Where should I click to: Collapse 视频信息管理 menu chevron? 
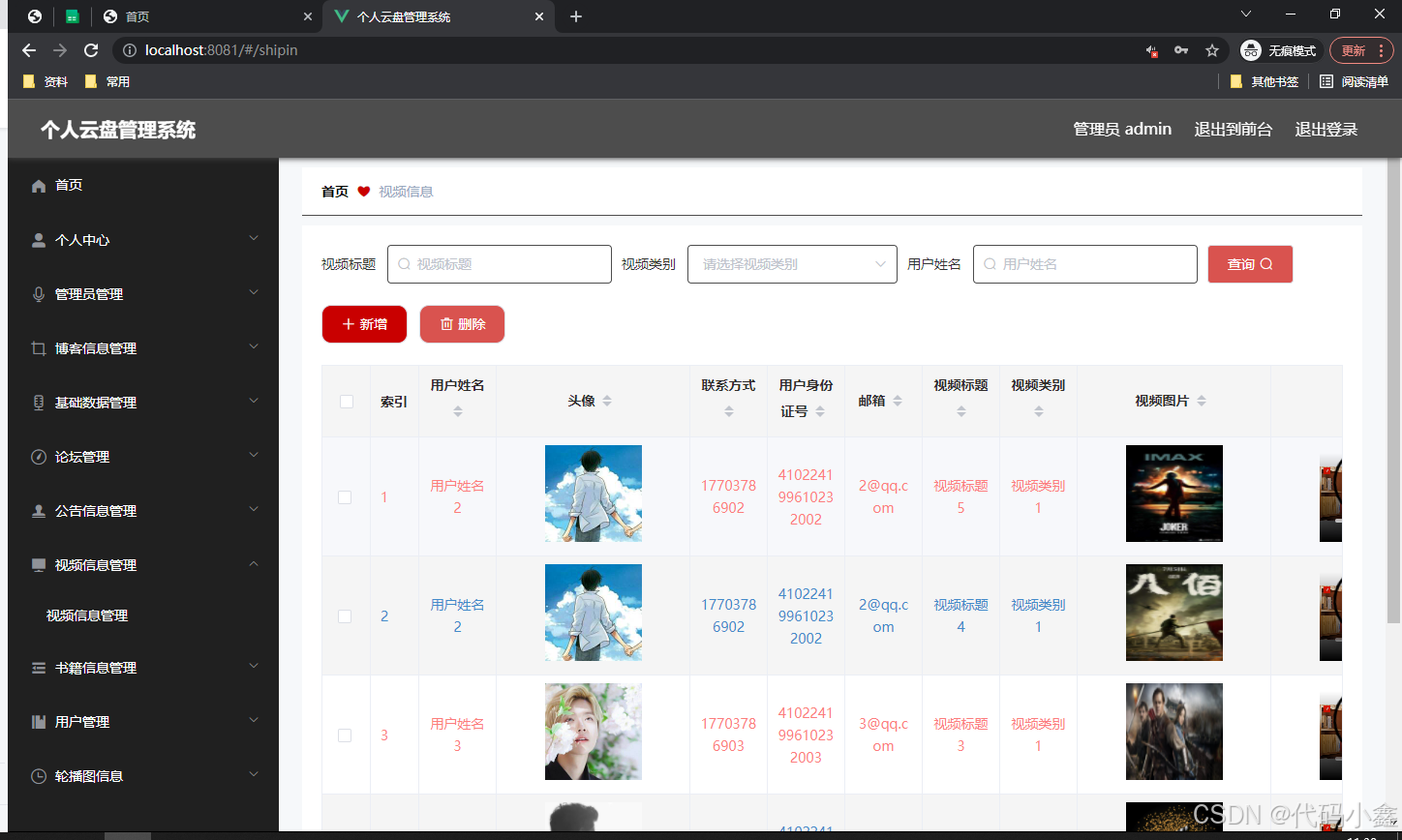click(254, 563)
